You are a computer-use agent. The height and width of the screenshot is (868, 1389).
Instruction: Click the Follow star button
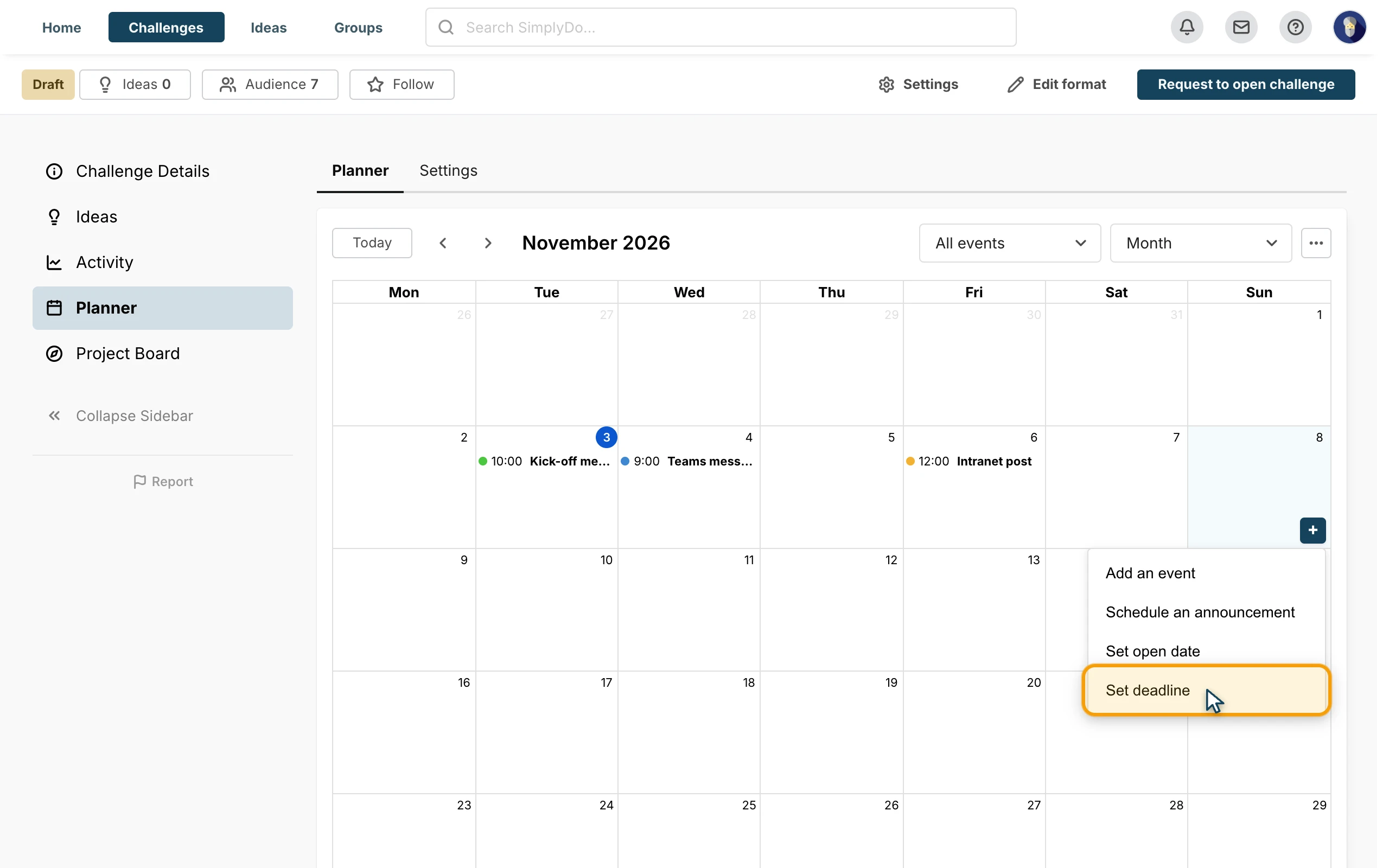point(401,85)
